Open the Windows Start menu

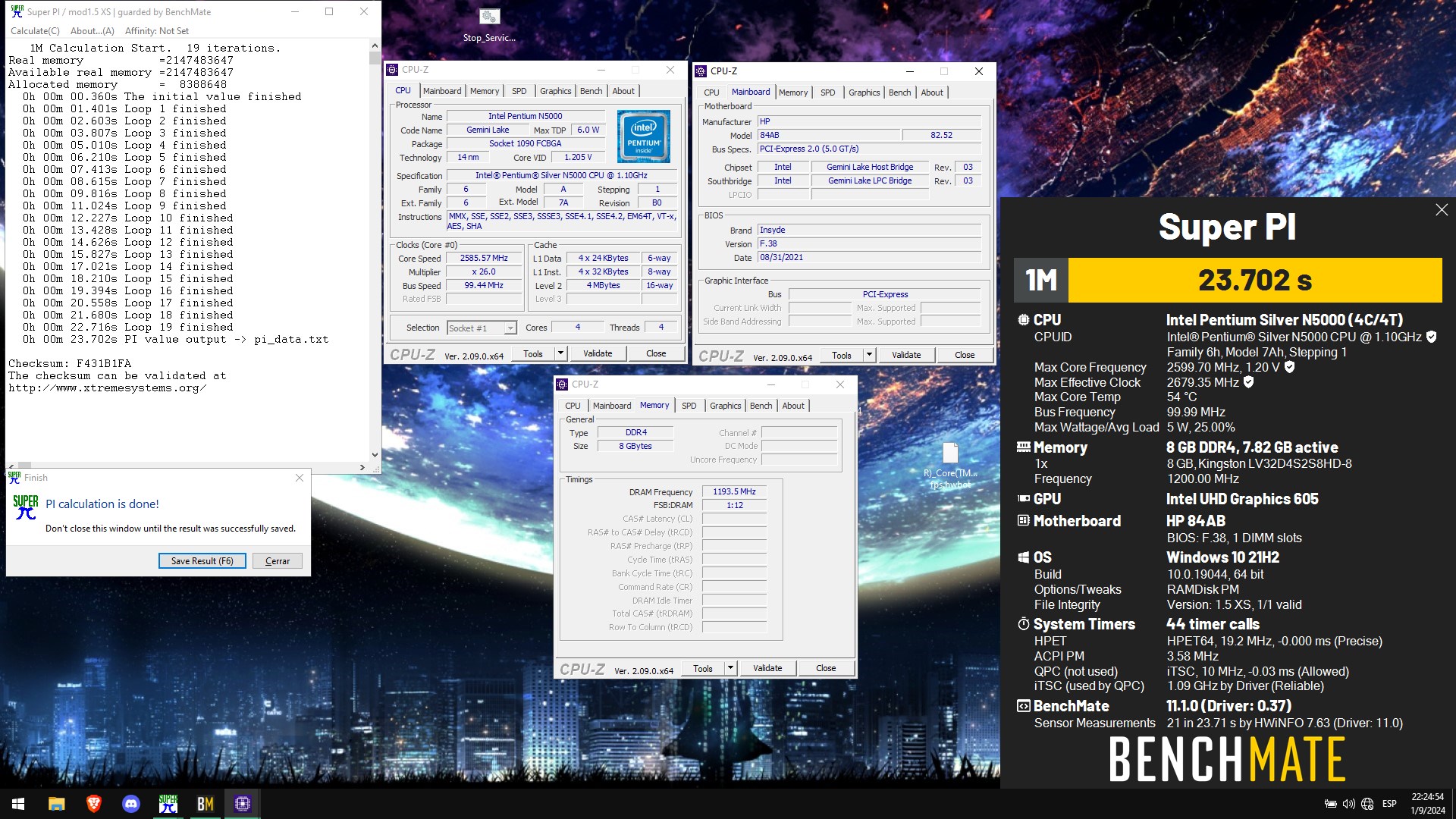(18, 804)
